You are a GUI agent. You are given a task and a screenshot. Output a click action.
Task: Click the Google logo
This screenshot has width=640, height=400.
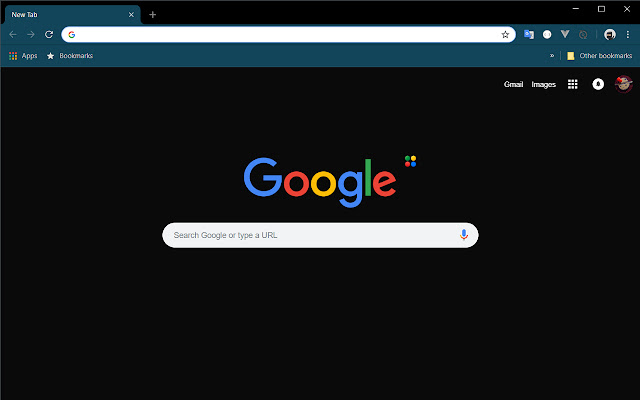coord(320,182)
